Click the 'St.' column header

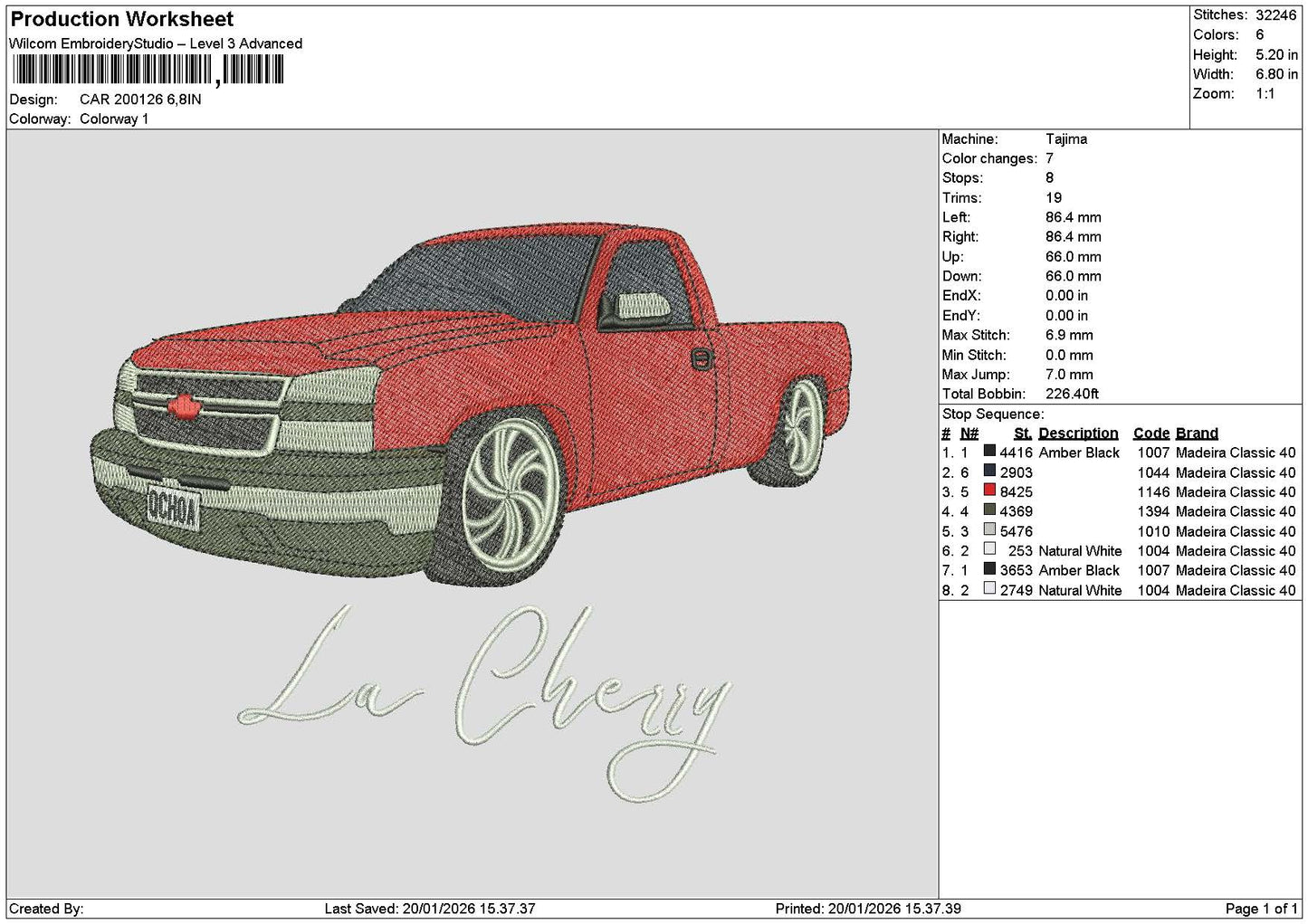point(1023,433)
